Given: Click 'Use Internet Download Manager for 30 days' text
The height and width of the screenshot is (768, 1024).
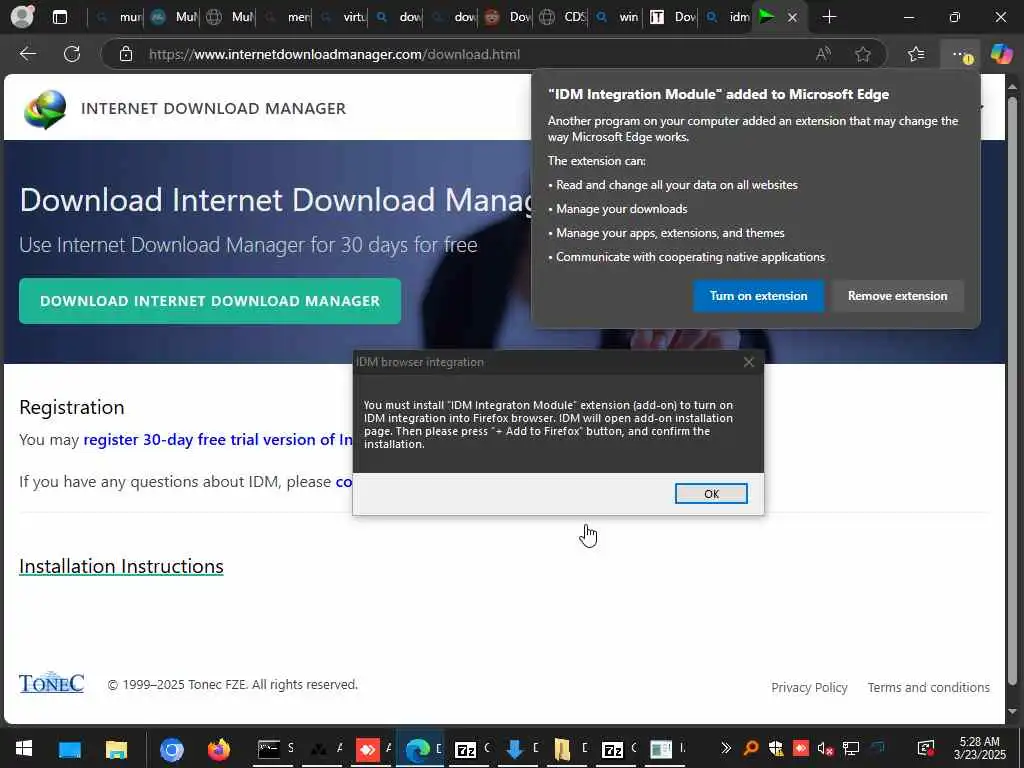Looking at the screenshot, I should point(248,245).
